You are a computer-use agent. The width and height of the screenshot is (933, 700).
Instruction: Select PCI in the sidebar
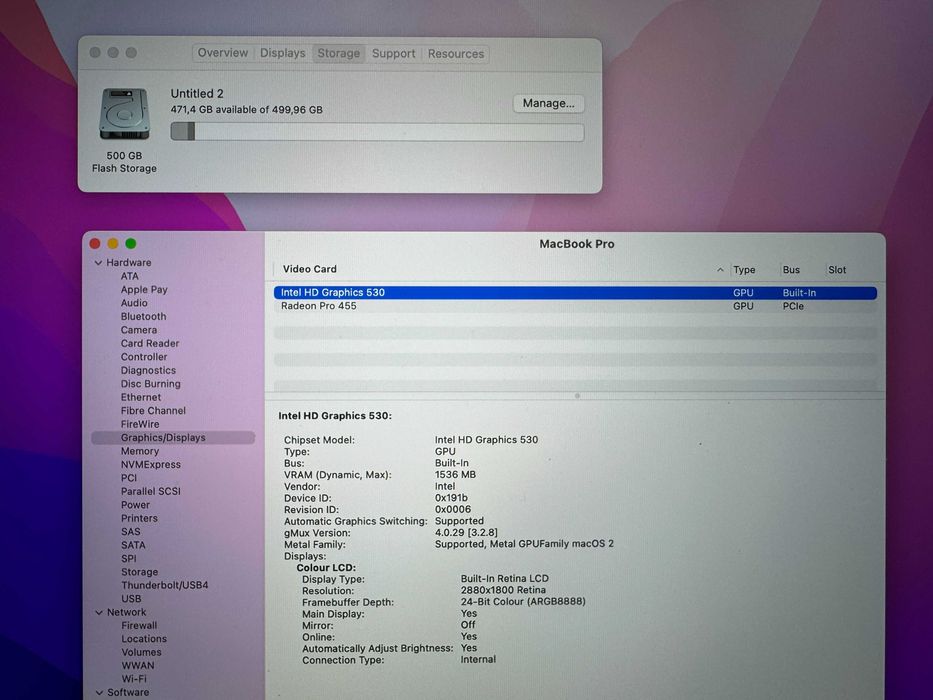[x=129, y=478]
